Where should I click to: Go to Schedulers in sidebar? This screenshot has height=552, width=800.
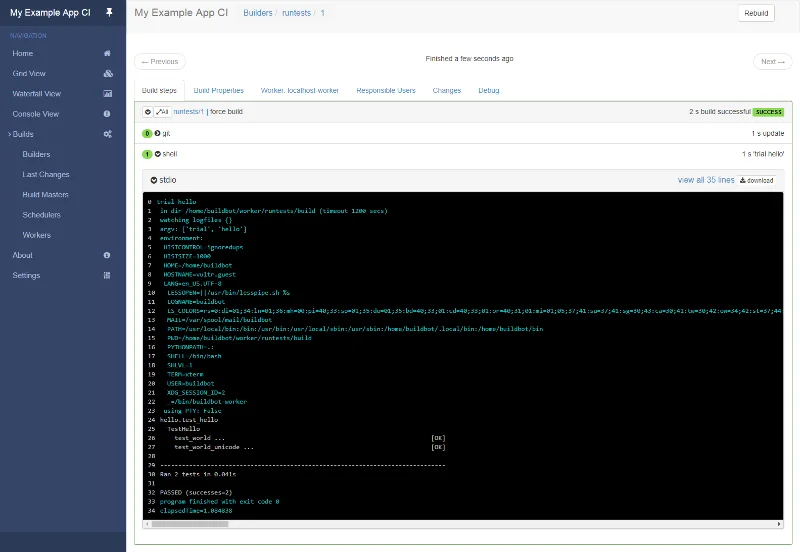click(41, 215)
